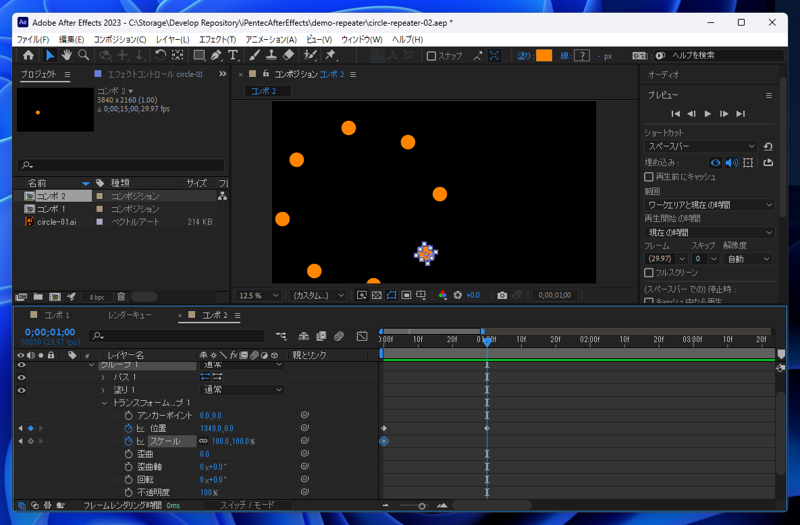Click the orange 塗り fill color swatch

pyautogui.click(x=544, y=56)
